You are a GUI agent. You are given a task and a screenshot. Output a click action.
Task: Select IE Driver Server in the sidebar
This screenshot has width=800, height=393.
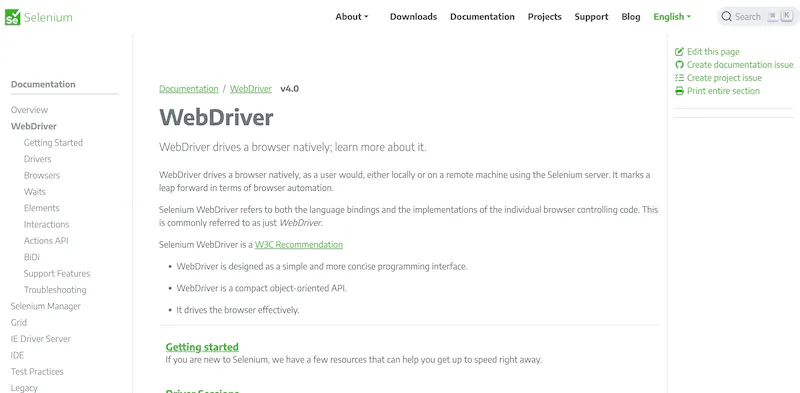(41, 338)
